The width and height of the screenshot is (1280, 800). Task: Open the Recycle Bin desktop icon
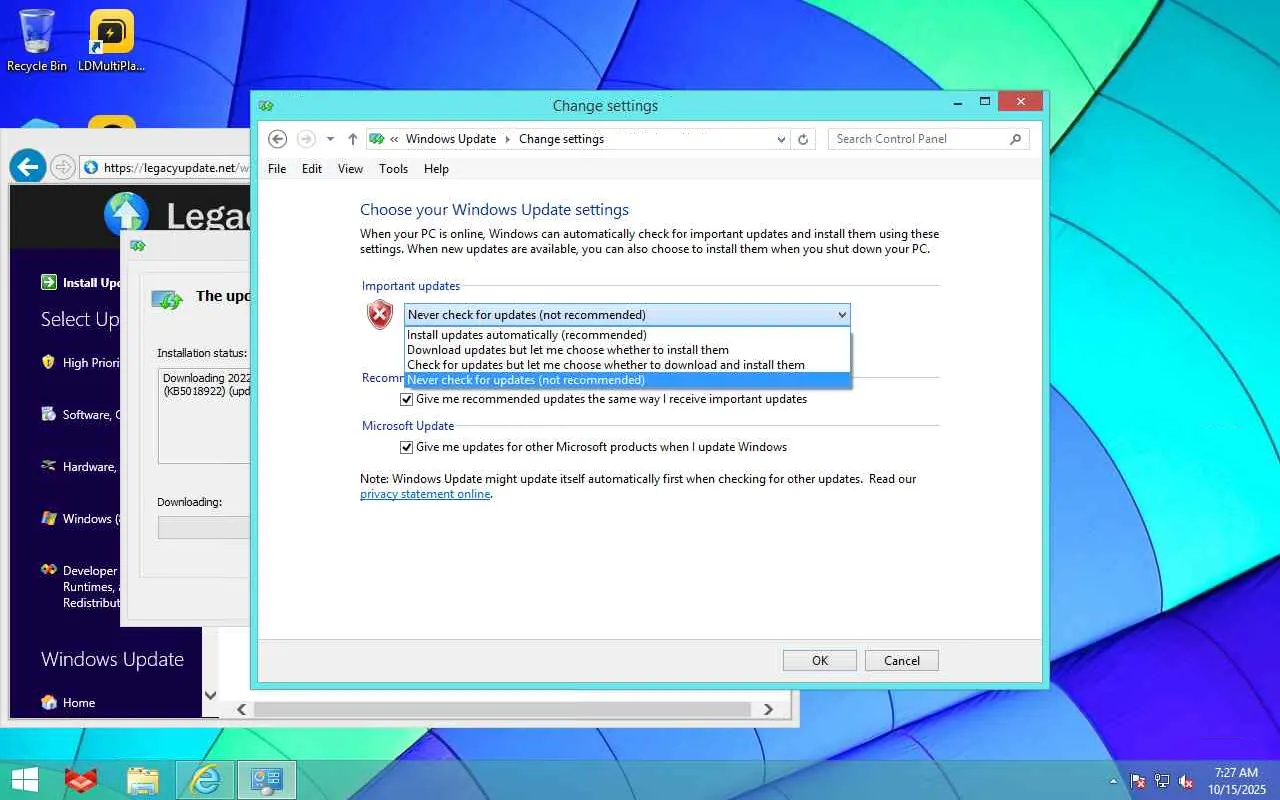click(x=37, y=40)
